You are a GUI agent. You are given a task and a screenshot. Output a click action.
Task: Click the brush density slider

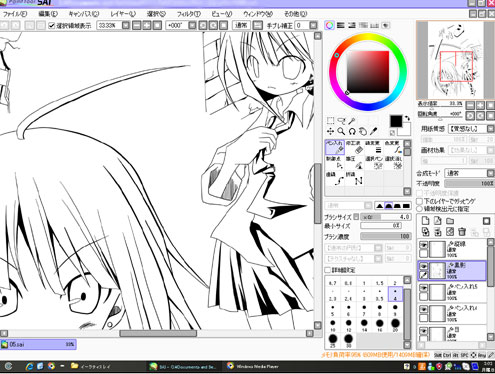[x=385, y=236]
